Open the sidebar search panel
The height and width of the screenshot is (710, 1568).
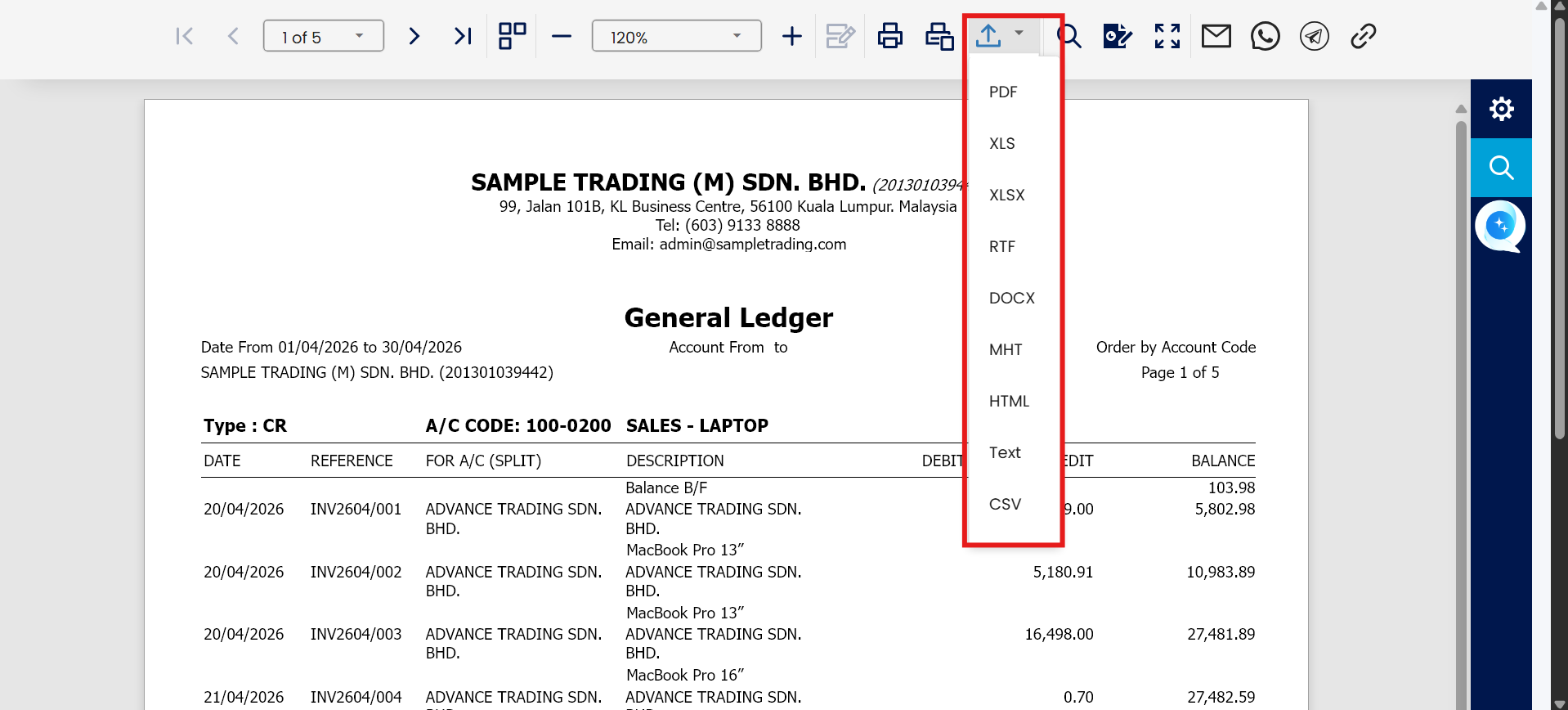pyautogui.click(x=1501, y=168)
